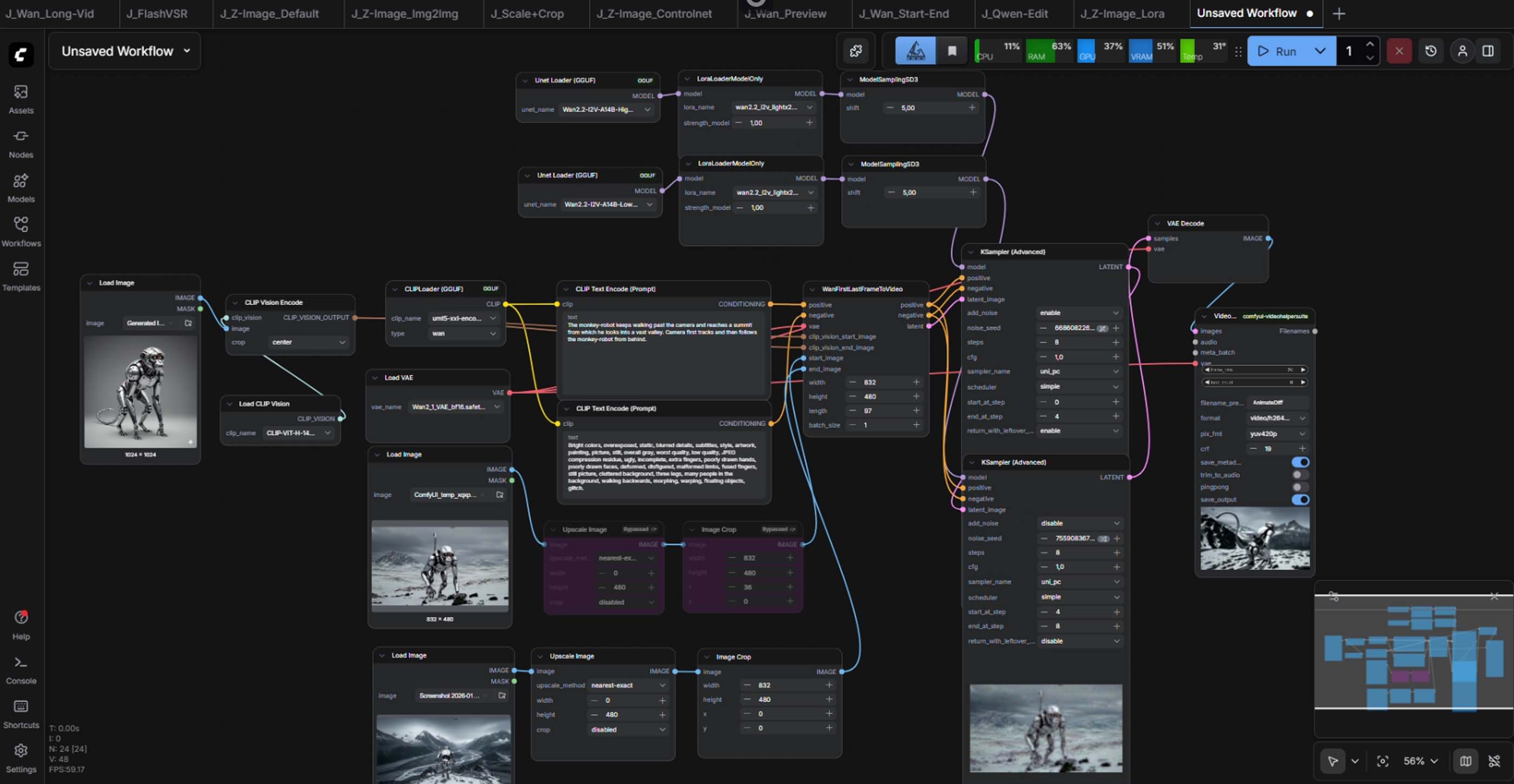The width and height of the screenshot is (1514, 784).
Task: Open the queue history clock icon
Action: pos(1431,51)
